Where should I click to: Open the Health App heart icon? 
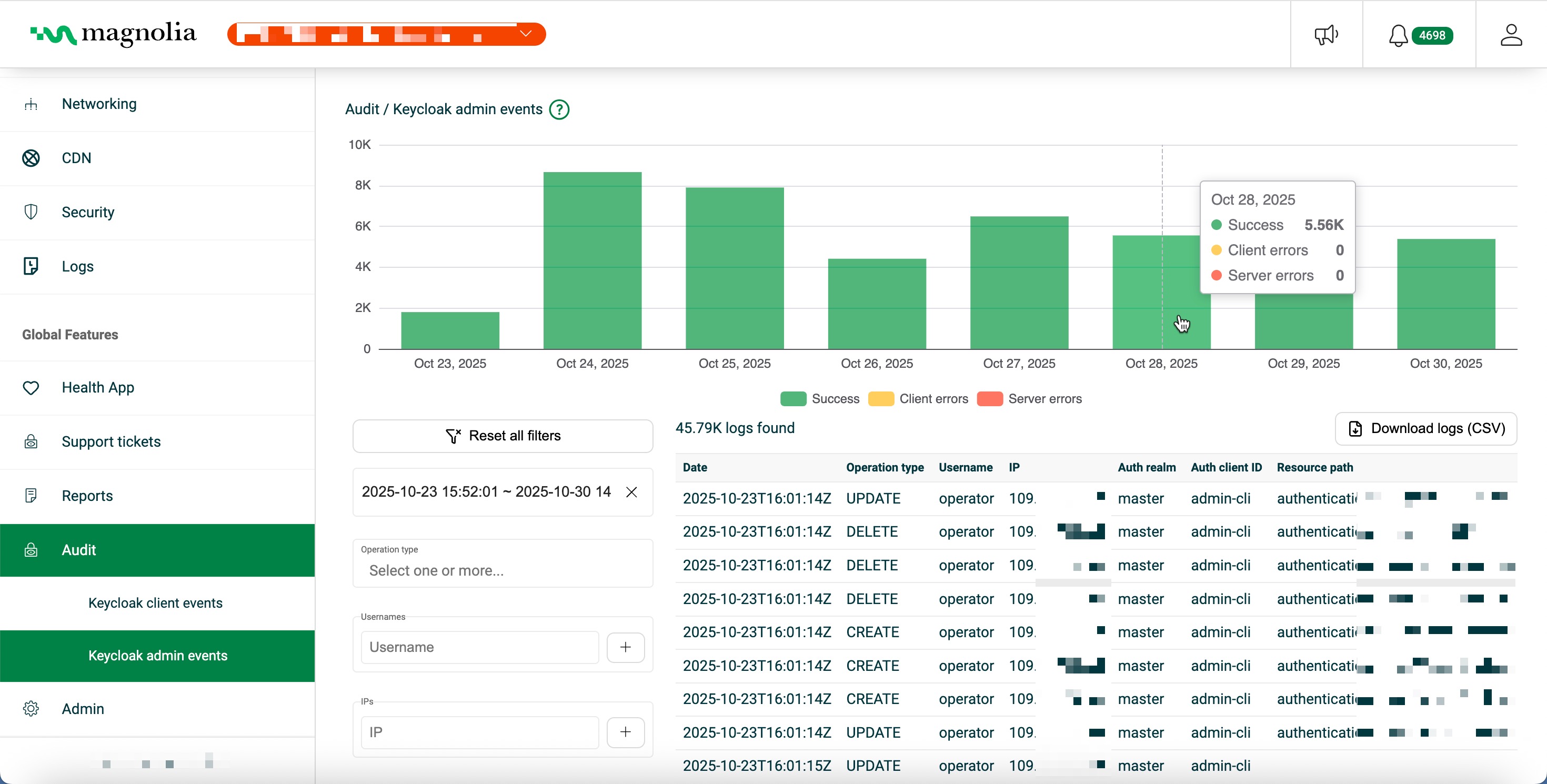[31, 387]
